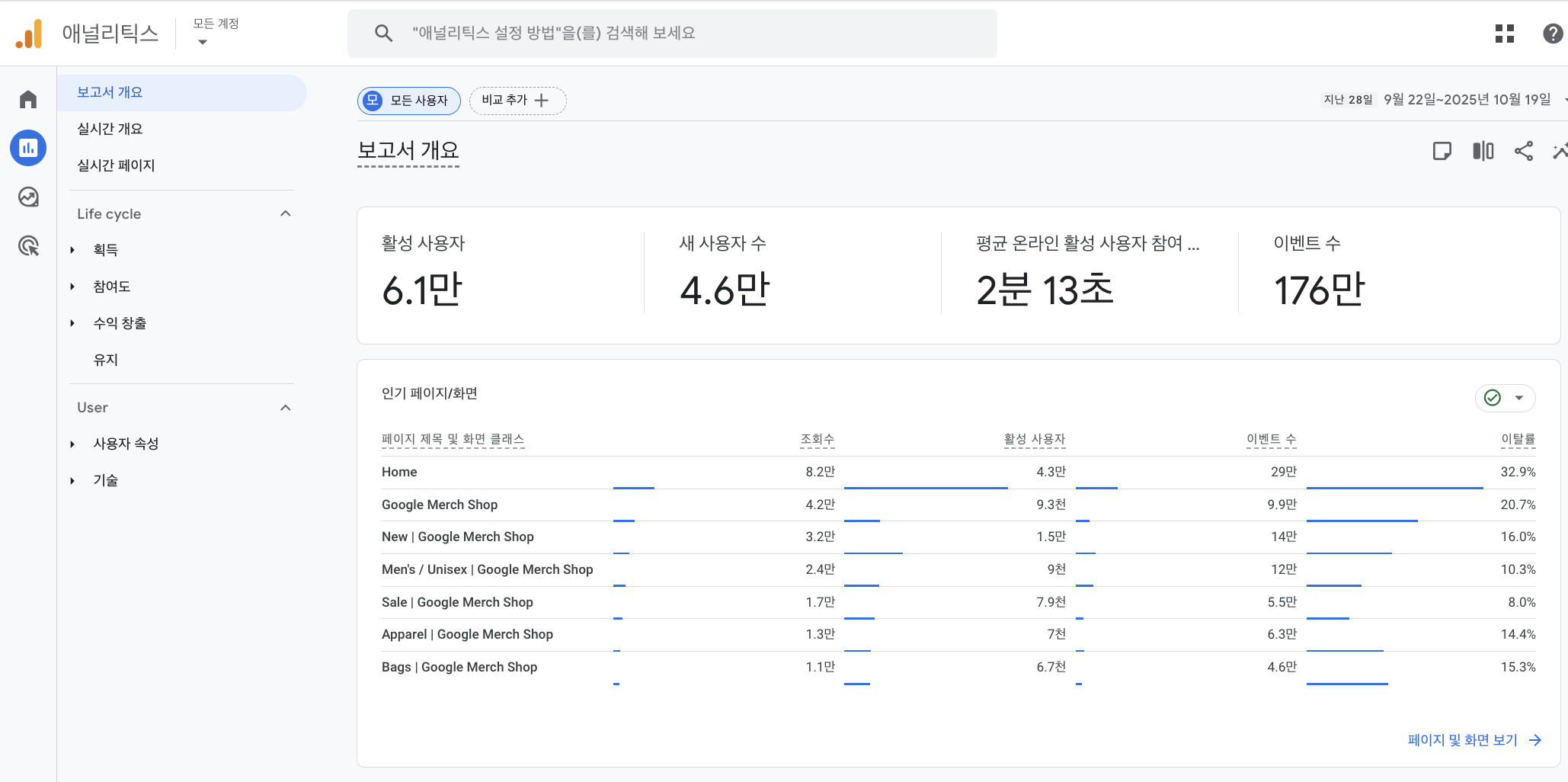Image resolution: width=1568 pixels, height=782 pixels.
Task: Click the 지난 28일 date label
Action: [1348, 100]
